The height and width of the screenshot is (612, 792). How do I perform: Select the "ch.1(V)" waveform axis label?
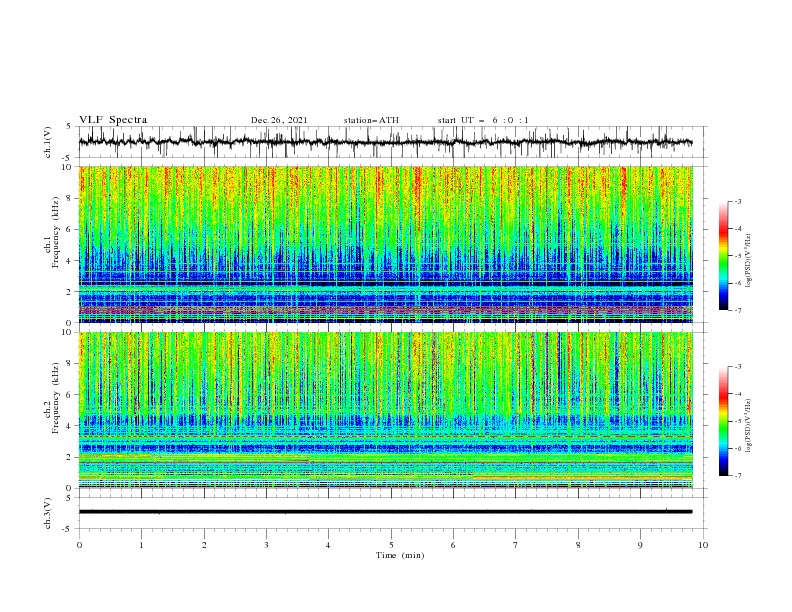click(48, 142)
